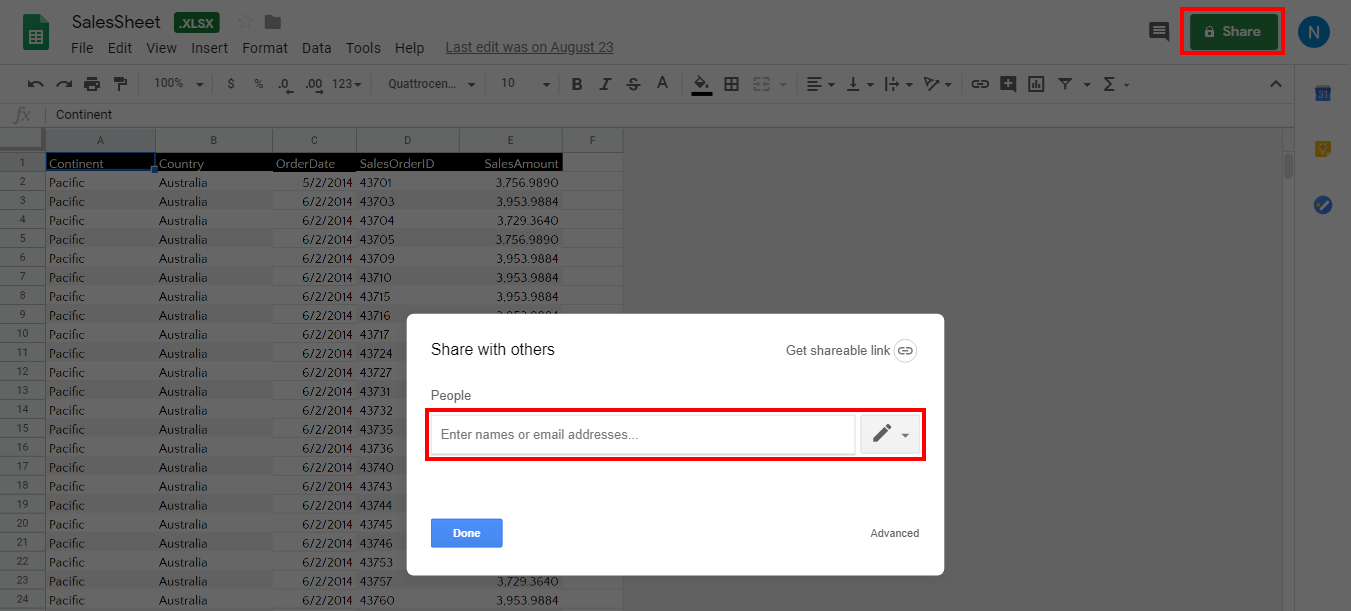The width and height of the screenshot is (1351, 611).
Task: Toggle bold formatting
Action: [577, 83]
